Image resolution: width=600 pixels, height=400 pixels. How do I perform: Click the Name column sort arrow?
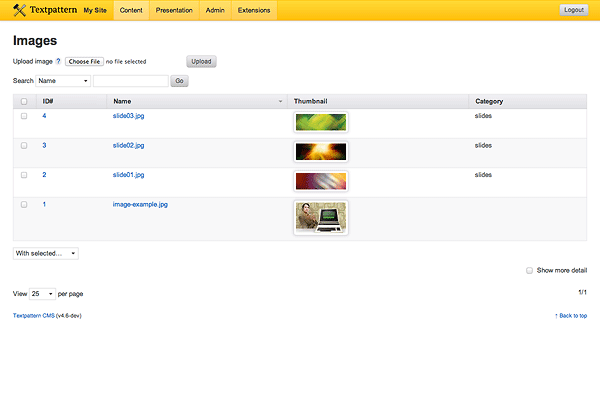[280, 101]
